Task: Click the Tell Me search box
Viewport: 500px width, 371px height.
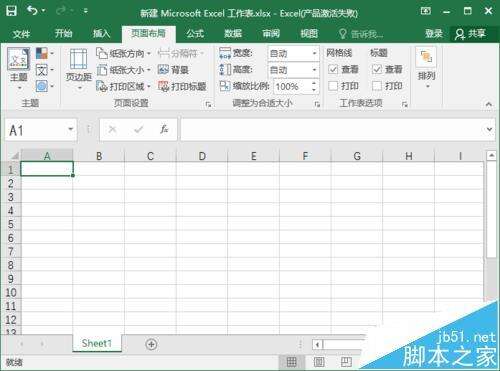Action: coord(361,34)
